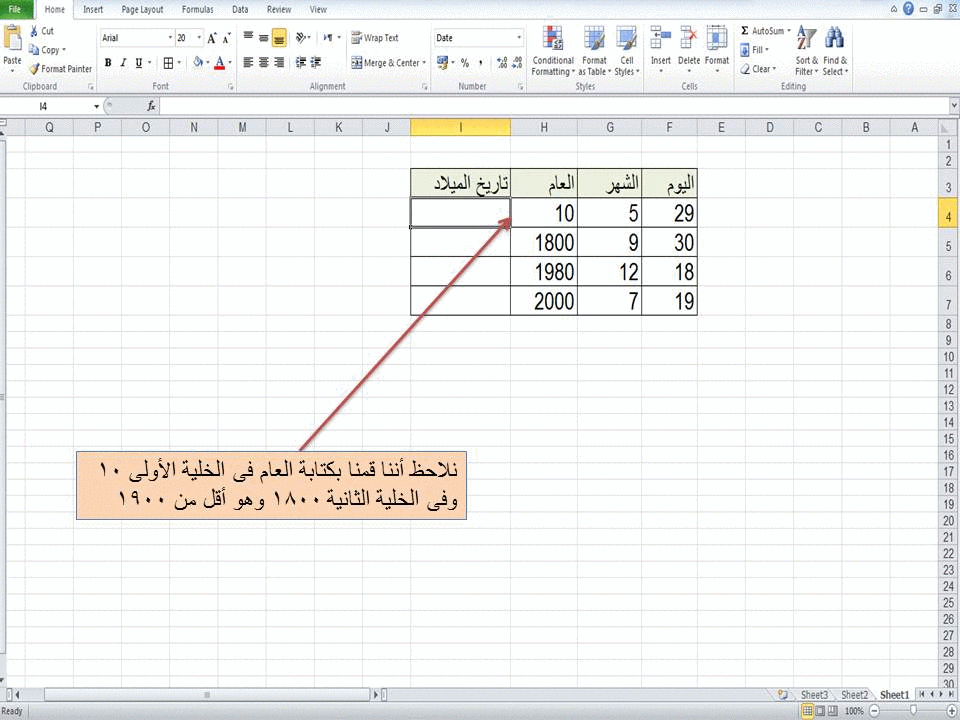This screenshot has width=960, height=720.
Task: Click Decrease Decimal icon
Action: [x=517, y=62]
